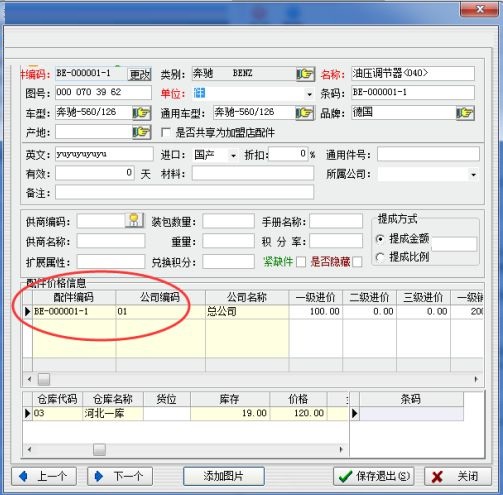Select the 100.00 一级进价 cell
The height and width of the screenshot is (495, 503).
(316, 312)
